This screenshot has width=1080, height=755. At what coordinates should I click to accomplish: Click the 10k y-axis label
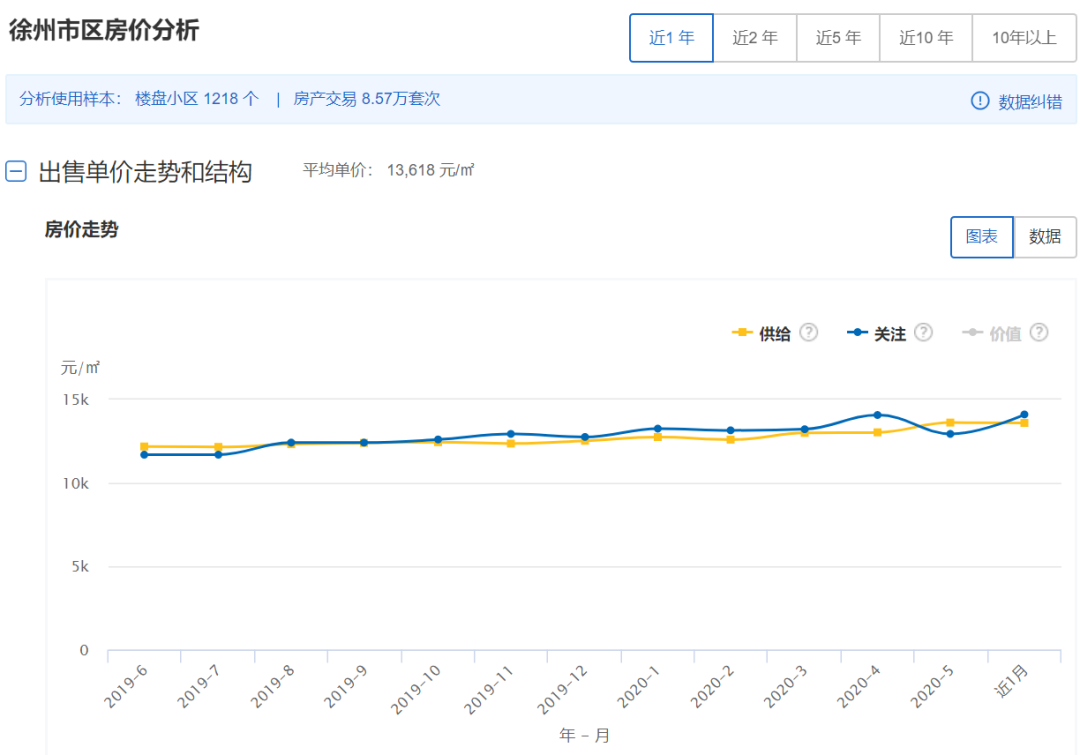76,484
